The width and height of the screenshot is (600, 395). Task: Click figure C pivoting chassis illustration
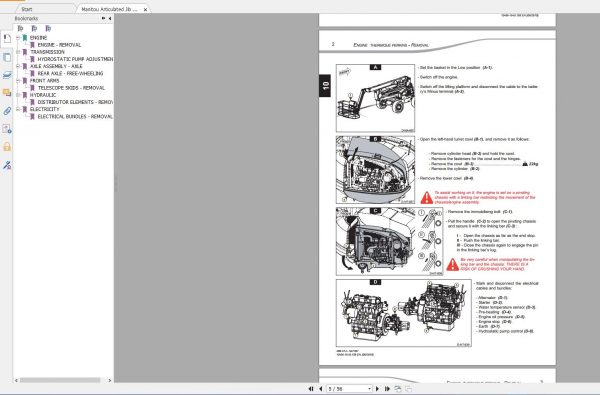(x=390, y=242)
